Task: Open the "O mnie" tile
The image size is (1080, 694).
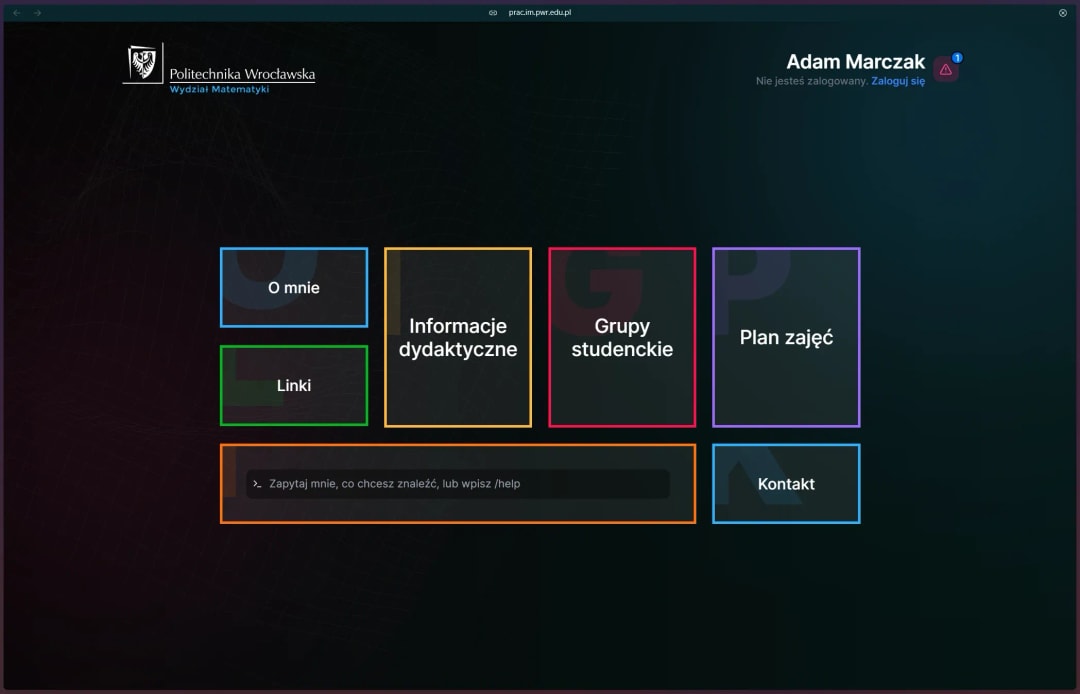Action: point(294,288)
